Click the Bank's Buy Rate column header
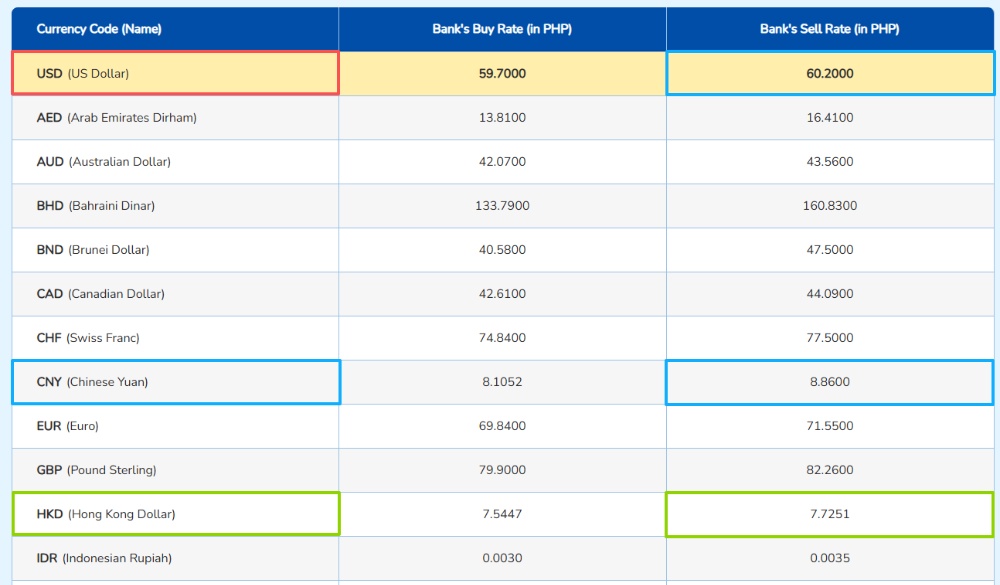This screenshot has width=1000, height=585. (x=502, y=29)
